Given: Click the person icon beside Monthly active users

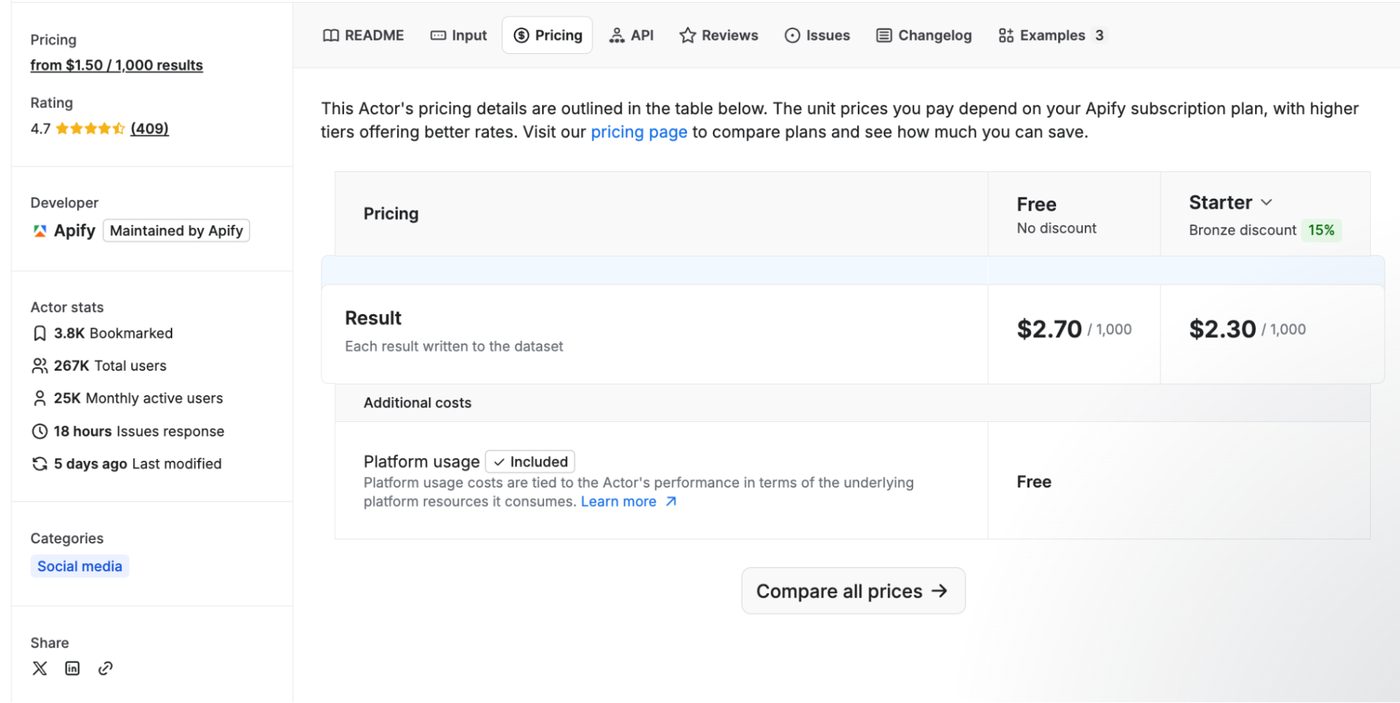Looking at the screenshot, I should click(40, 398).
